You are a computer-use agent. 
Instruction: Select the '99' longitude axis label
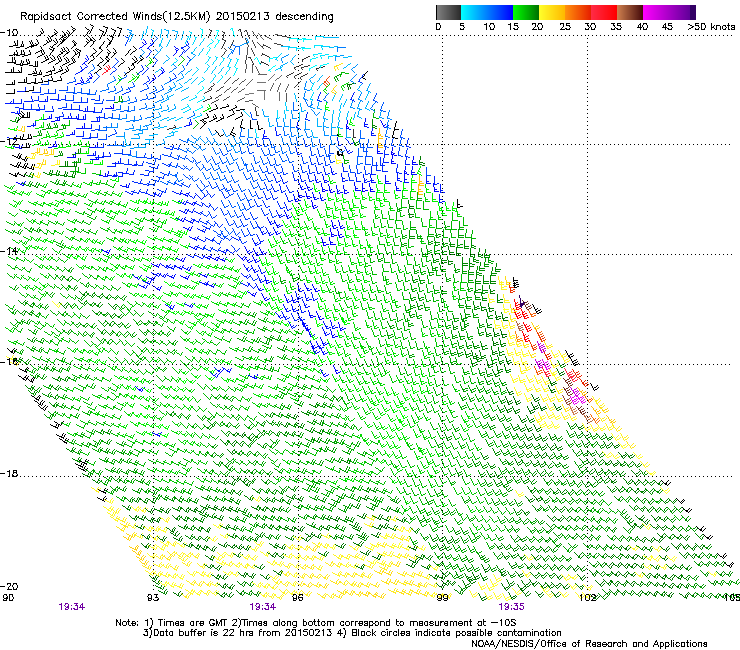pos(442,598)
